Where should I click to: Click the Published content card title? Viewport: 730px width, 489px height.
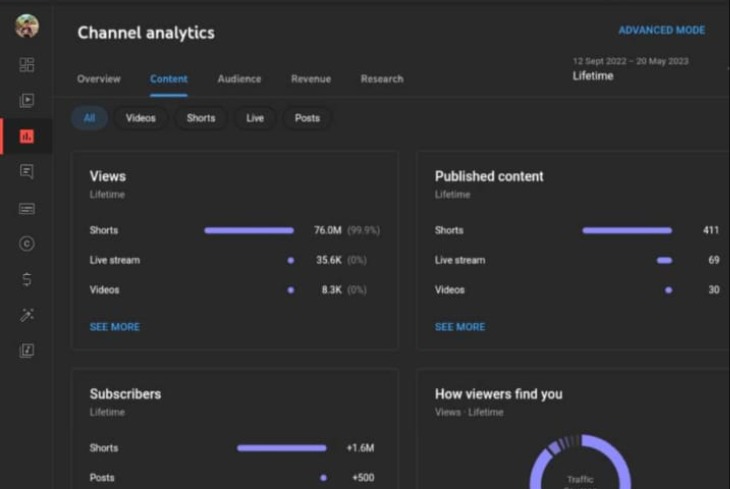pyautogui.click(x=489, y=176)
